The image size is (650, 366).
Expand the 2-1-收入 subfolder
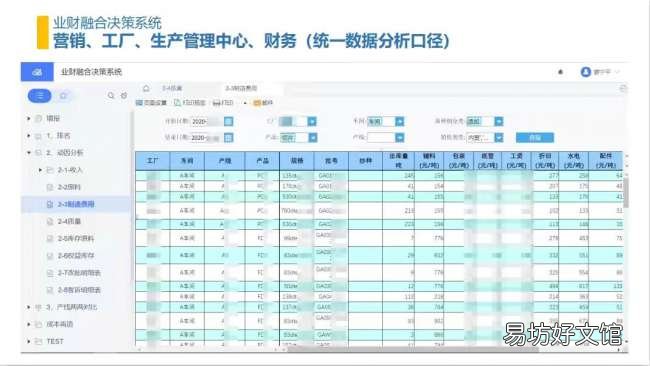tap(40, 170)
